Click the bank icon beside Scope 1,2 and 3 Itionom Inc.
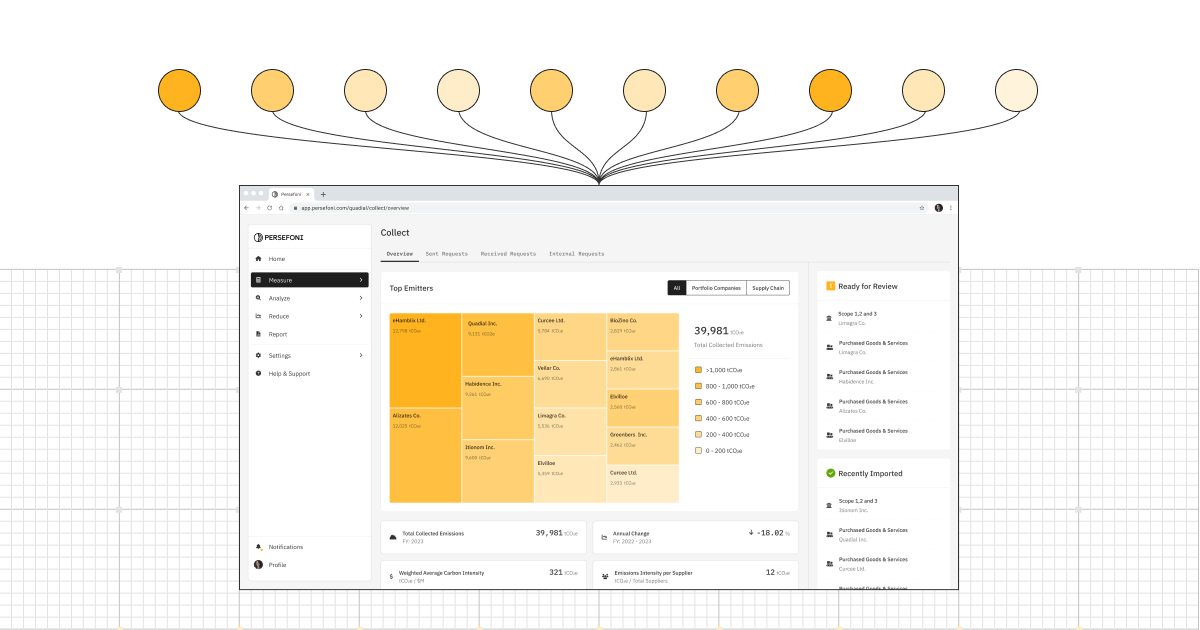The height and width of the screenshot is (630, 1200). 829,505
